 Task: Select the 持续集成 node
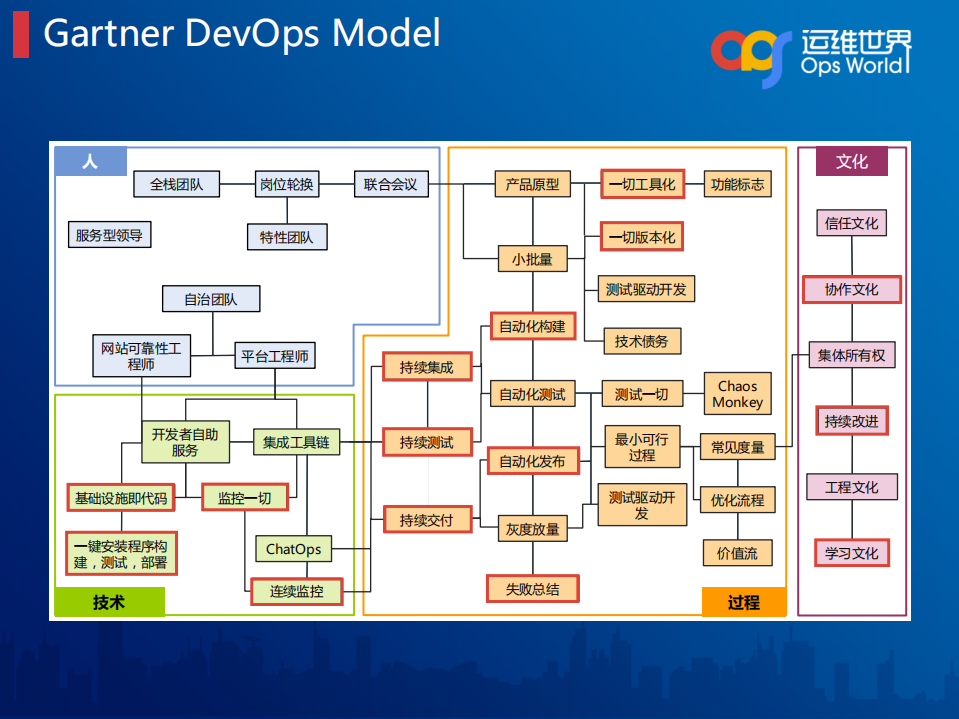click(x=426, y=367)
